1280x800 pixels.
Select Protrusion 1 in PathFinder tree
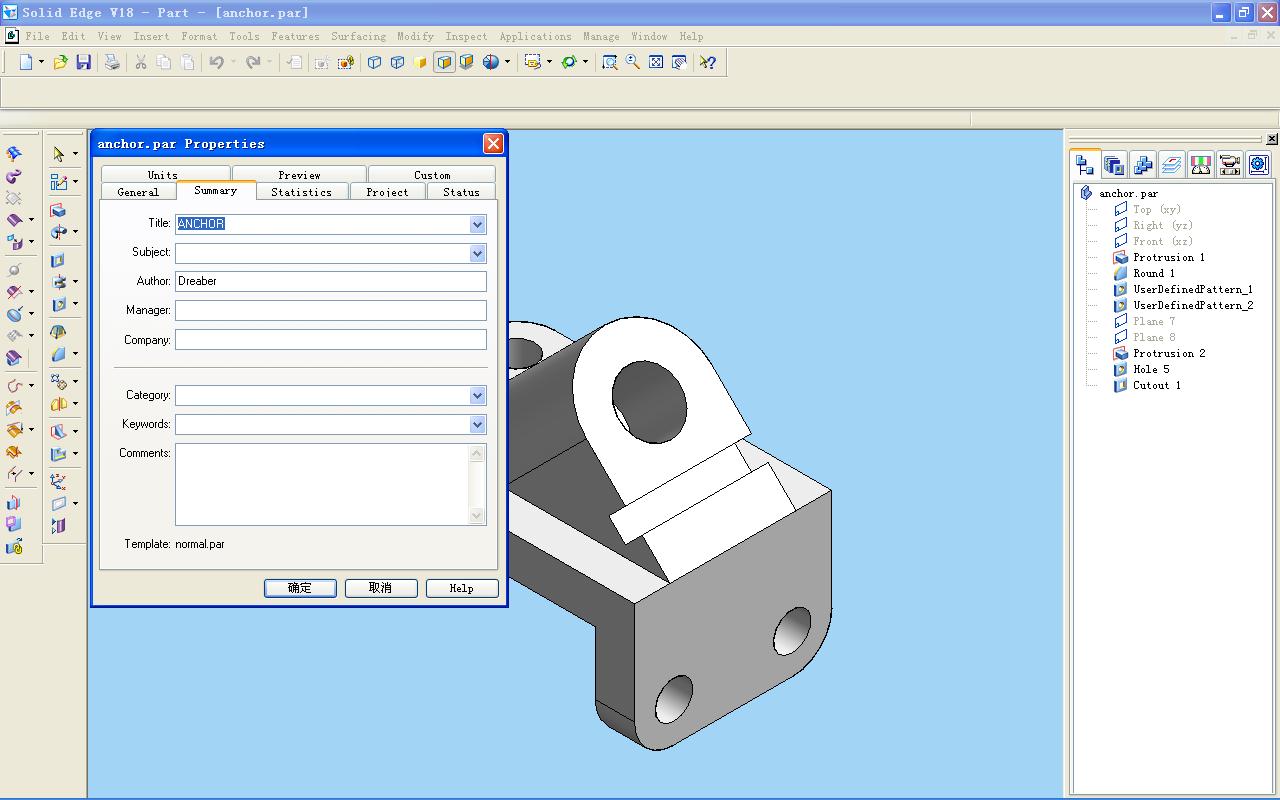click(1168, 257)
